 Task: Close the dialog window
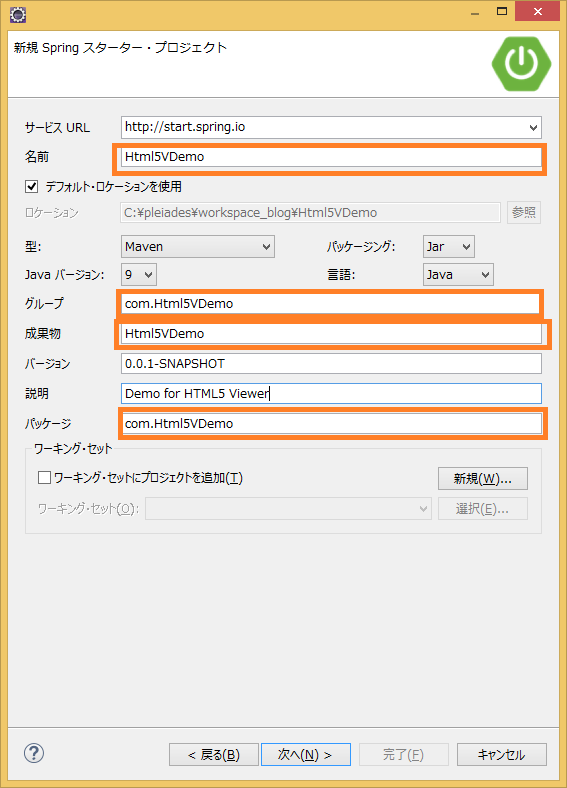tap(537, 12)
